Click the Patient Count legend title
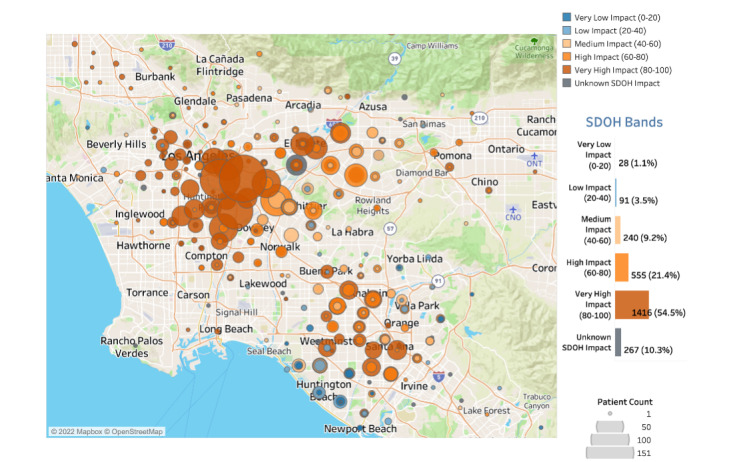The image size is (733, 462). tap(625, 402)
